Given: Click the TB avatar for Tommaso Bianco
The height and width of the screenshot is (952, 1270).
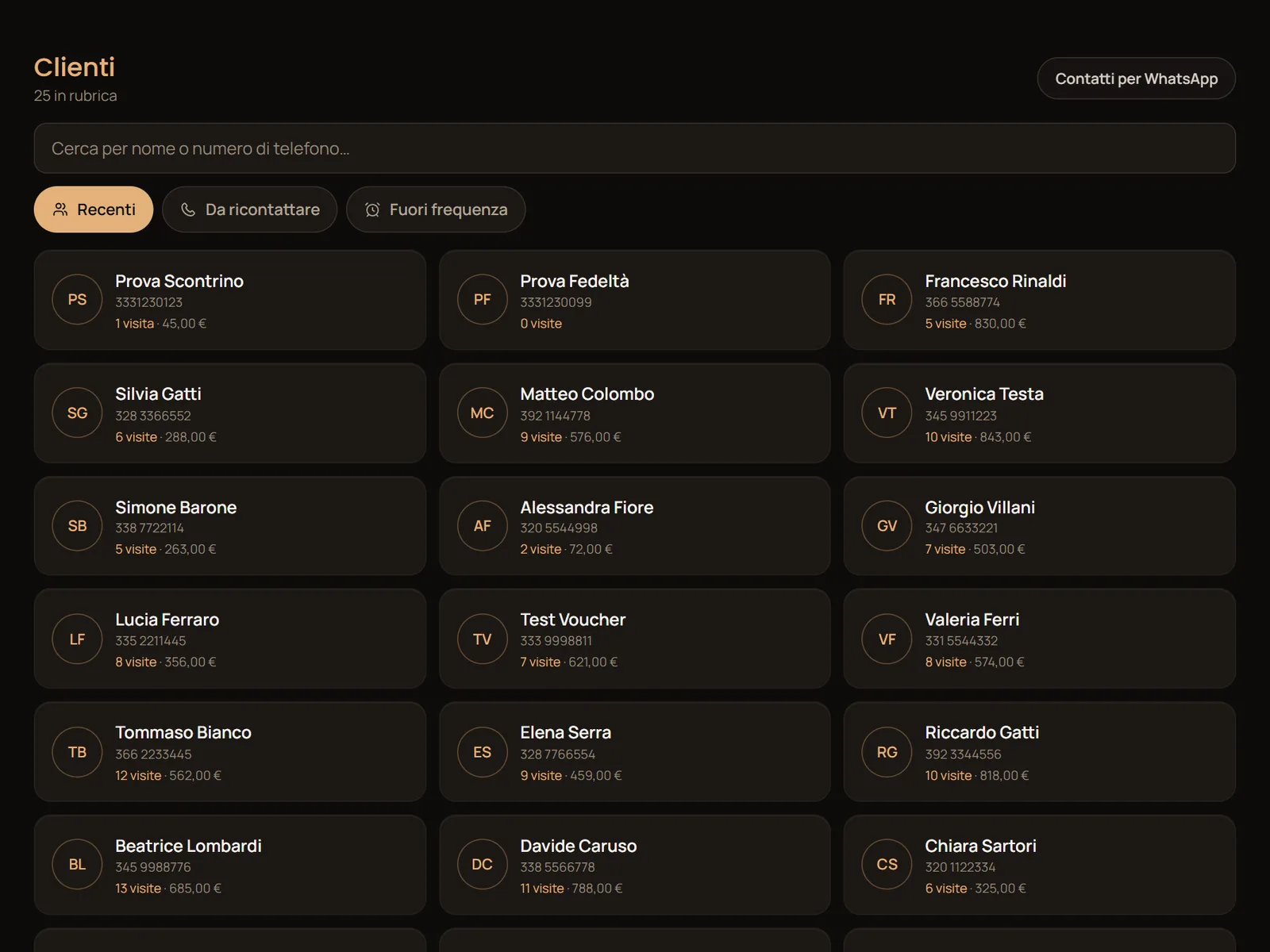Looking at the screenshot, I should pyautogui.click(x=77, y=752).
